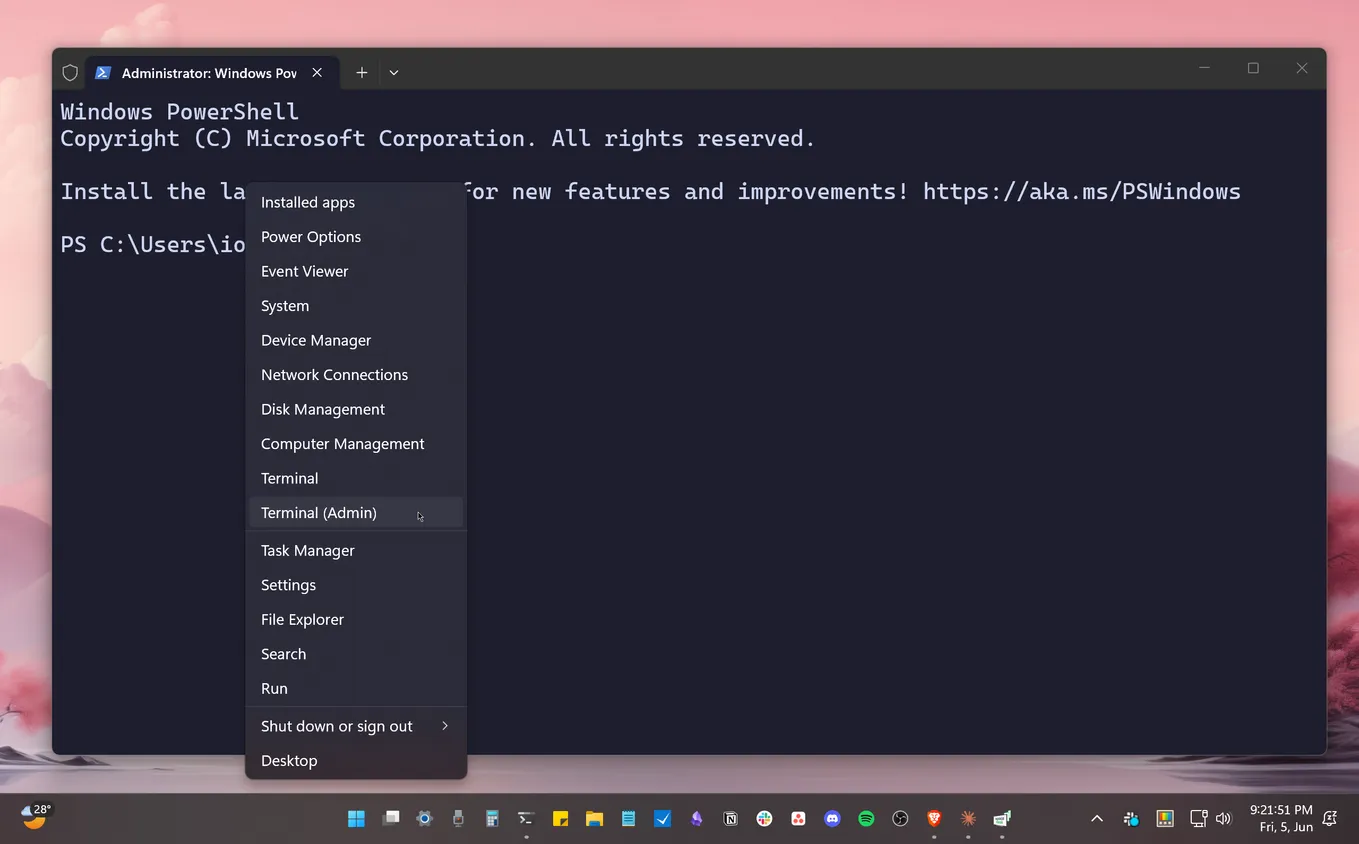
Task: Show hidden system tray icons
Action: pos(1097,819)
